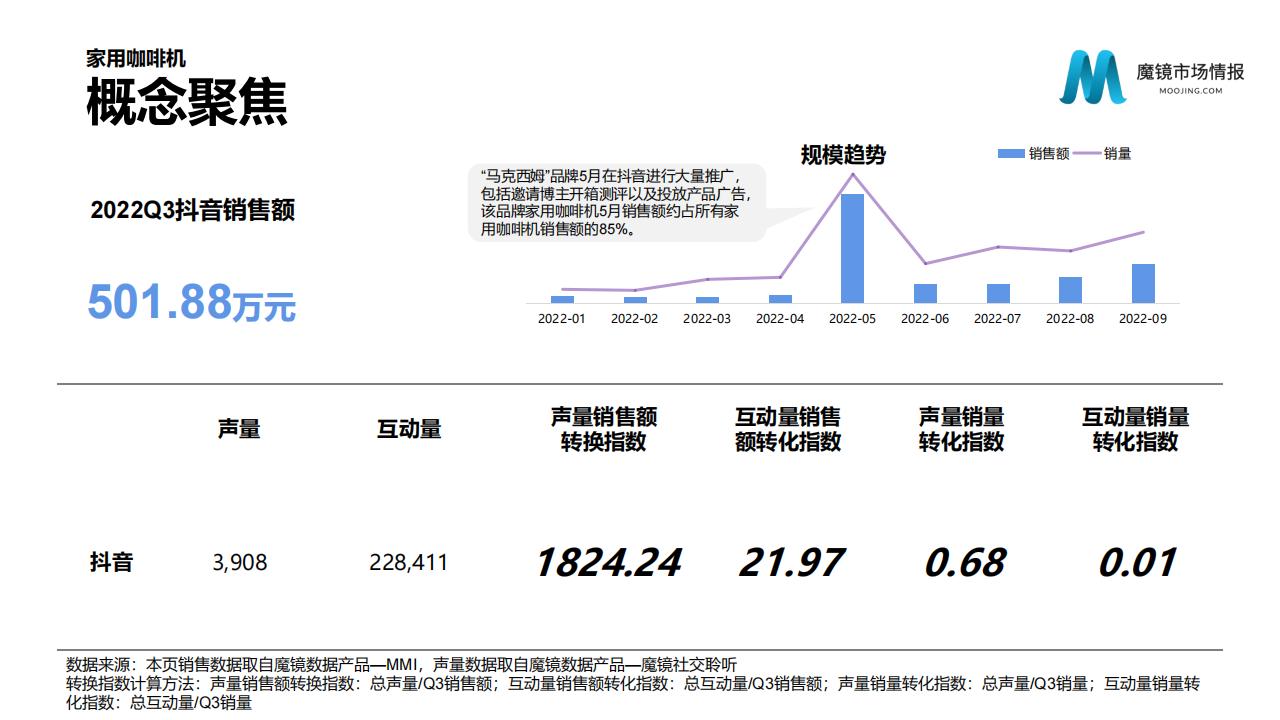Click the 3,908 value
1280x720 pixels.
coord(240,563)
